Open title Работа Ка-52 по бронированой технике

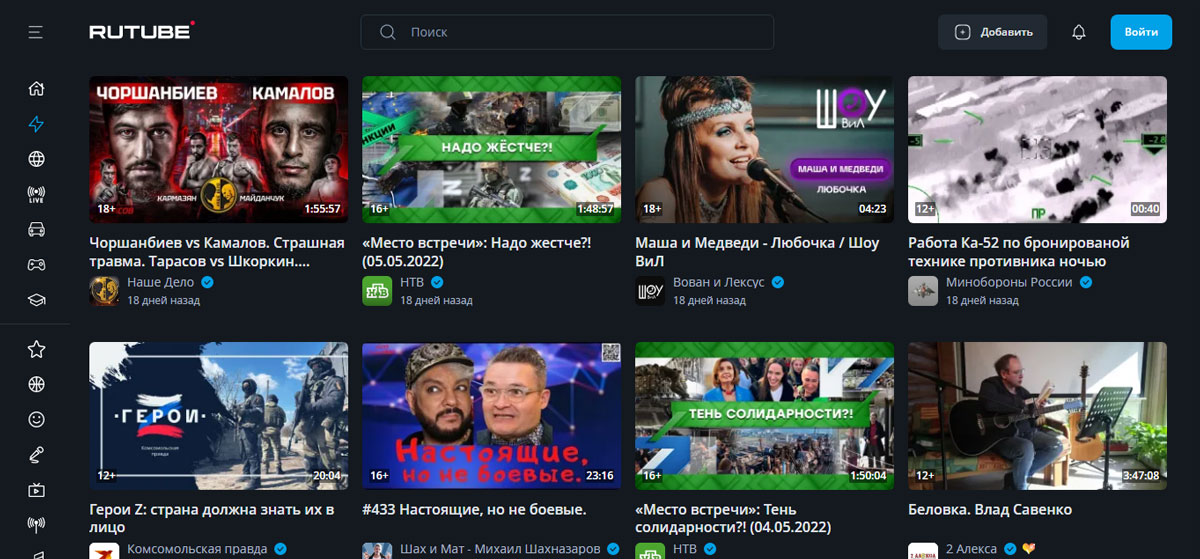(1018, 252)
